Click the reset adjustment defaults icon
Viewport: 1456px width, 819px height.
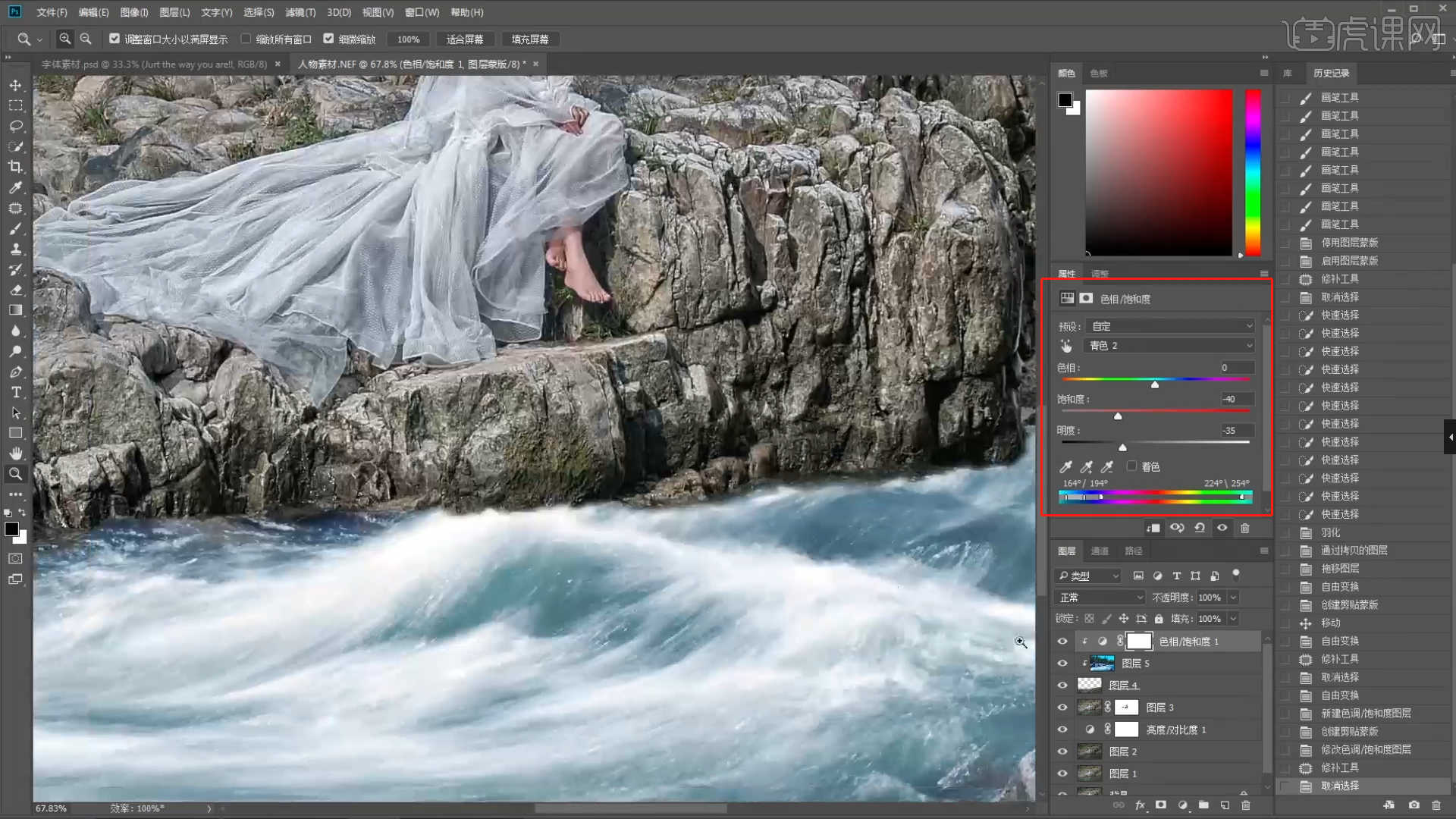[x=1200, y=528]
